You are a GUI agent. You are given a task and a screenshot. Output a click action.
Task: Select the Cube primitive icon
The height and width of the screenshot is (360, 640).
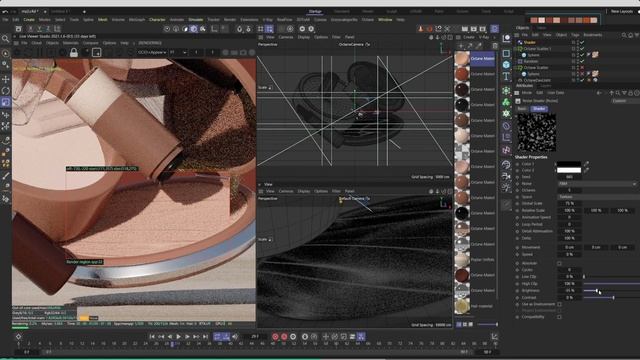click(x=507, y=65)
